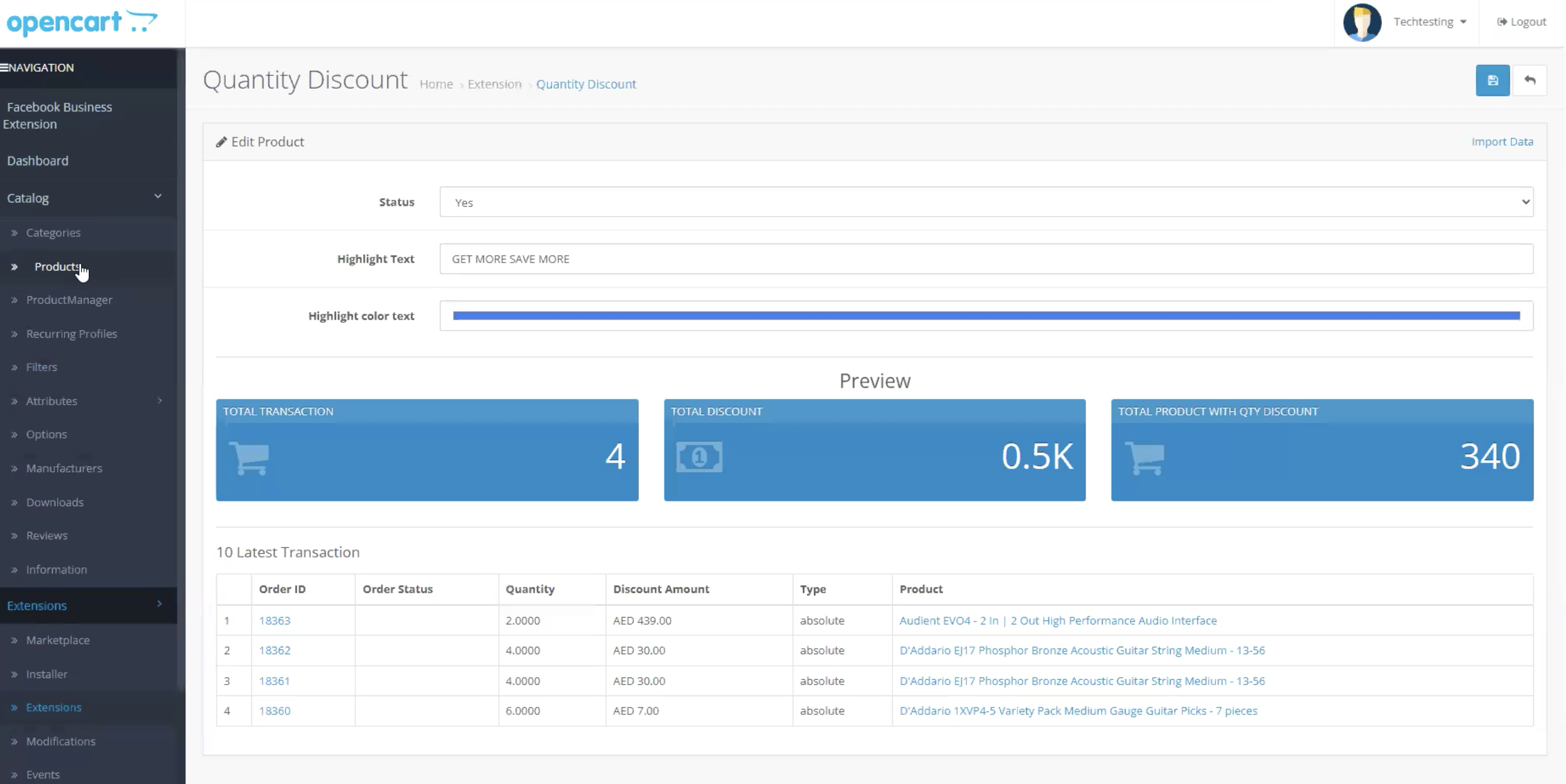Open the Status dropdown showing Yes

[x=986, y=202]
